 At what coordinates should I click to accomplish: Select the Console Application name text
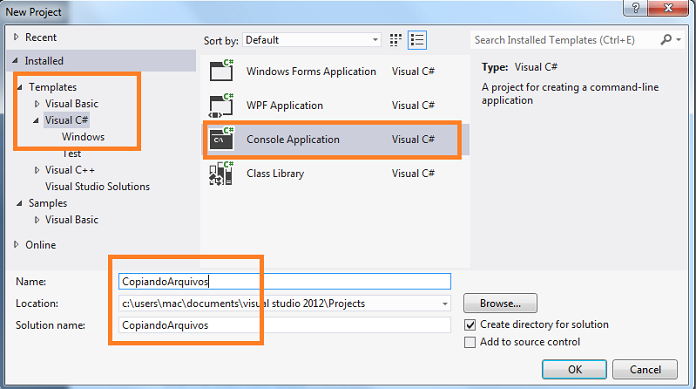(293, 139)
